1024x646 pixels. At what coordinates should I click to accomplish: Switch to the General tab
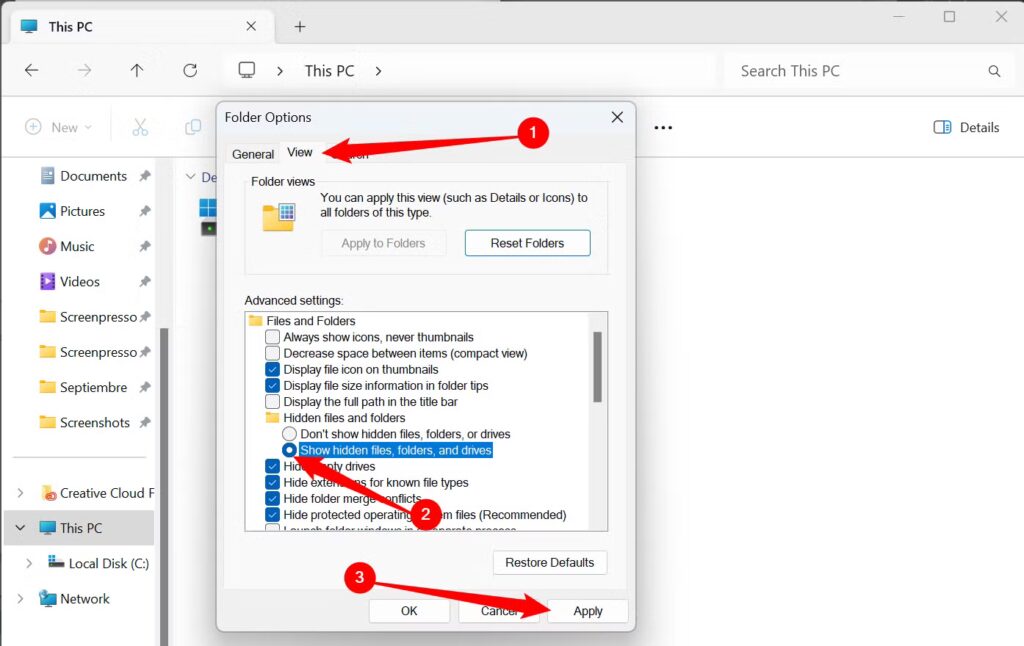(x=253, y=154)
